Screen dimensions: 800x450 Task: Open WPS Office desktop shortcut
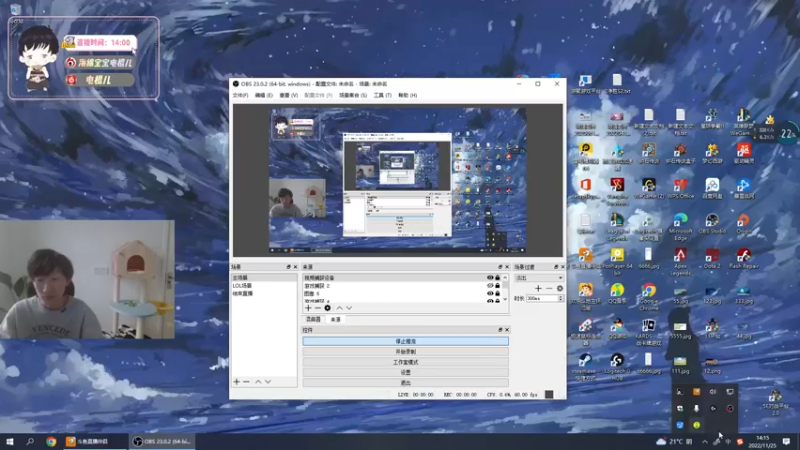tap(680, 189)
